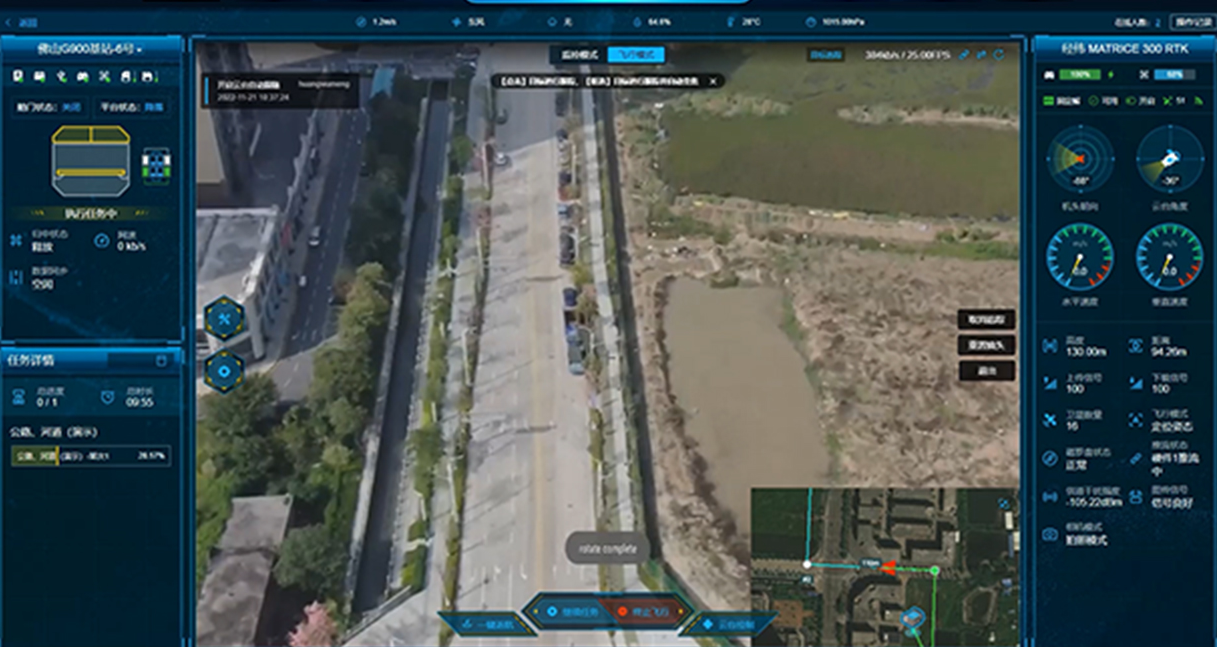
Task: Go back using the top-left return arrow
Action: coord(11,21)
